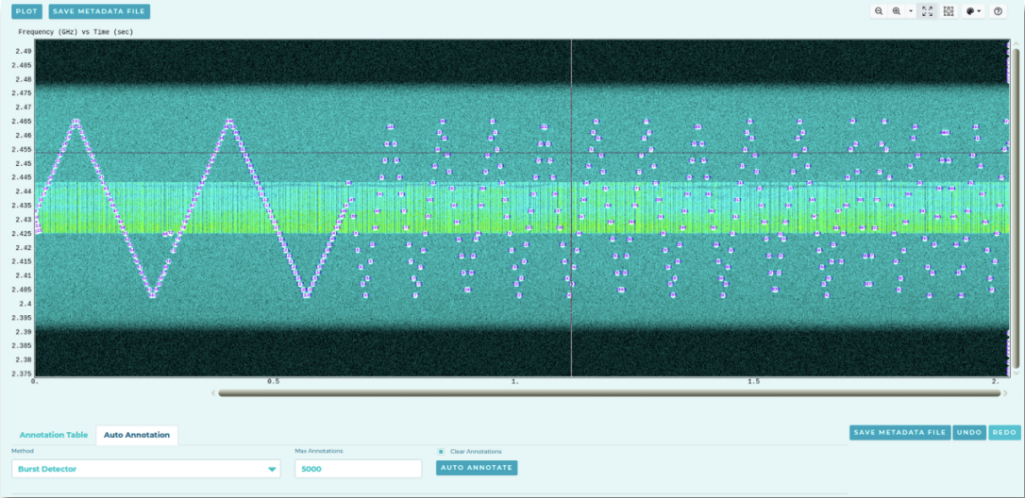Open the color palette picker

pos(973,11)
